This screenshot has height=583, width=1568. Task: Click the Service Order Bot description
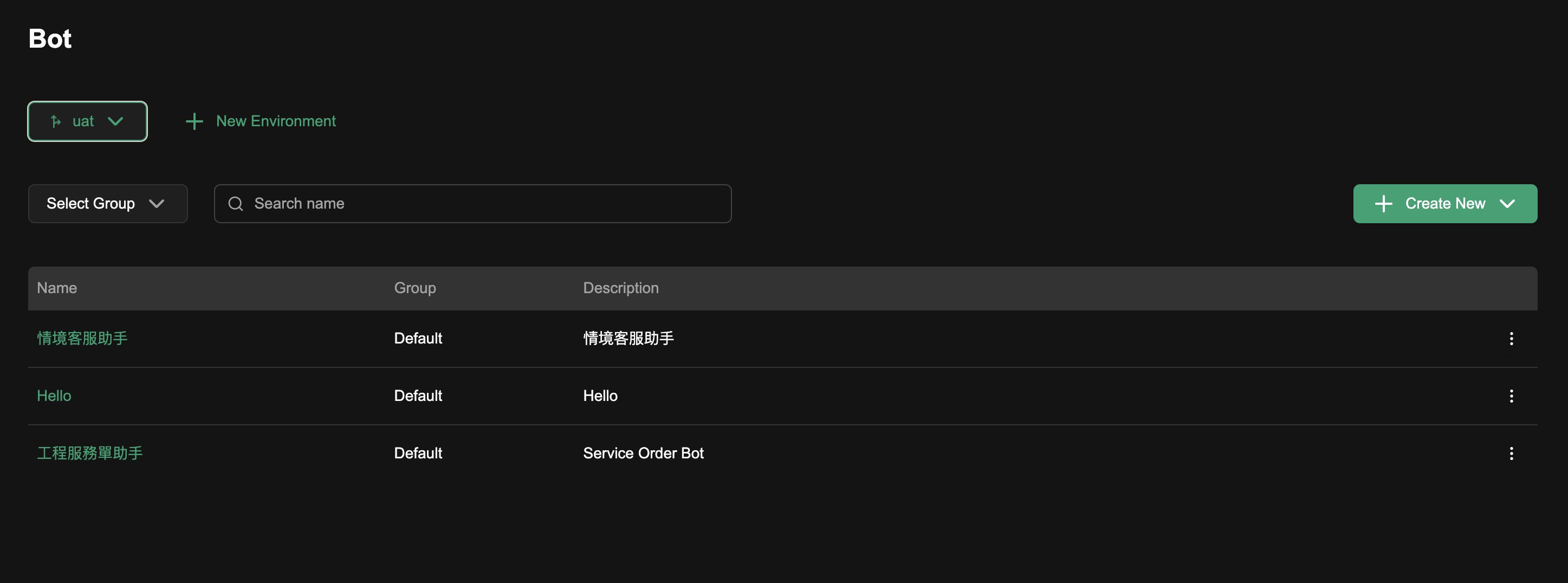pos(643,454)
